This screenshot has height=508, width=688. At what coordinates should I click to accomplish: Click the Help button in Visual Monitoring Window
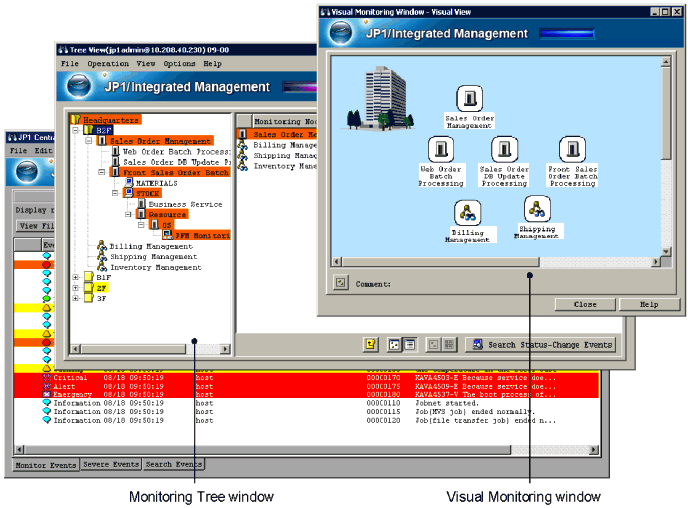(649, 304)
